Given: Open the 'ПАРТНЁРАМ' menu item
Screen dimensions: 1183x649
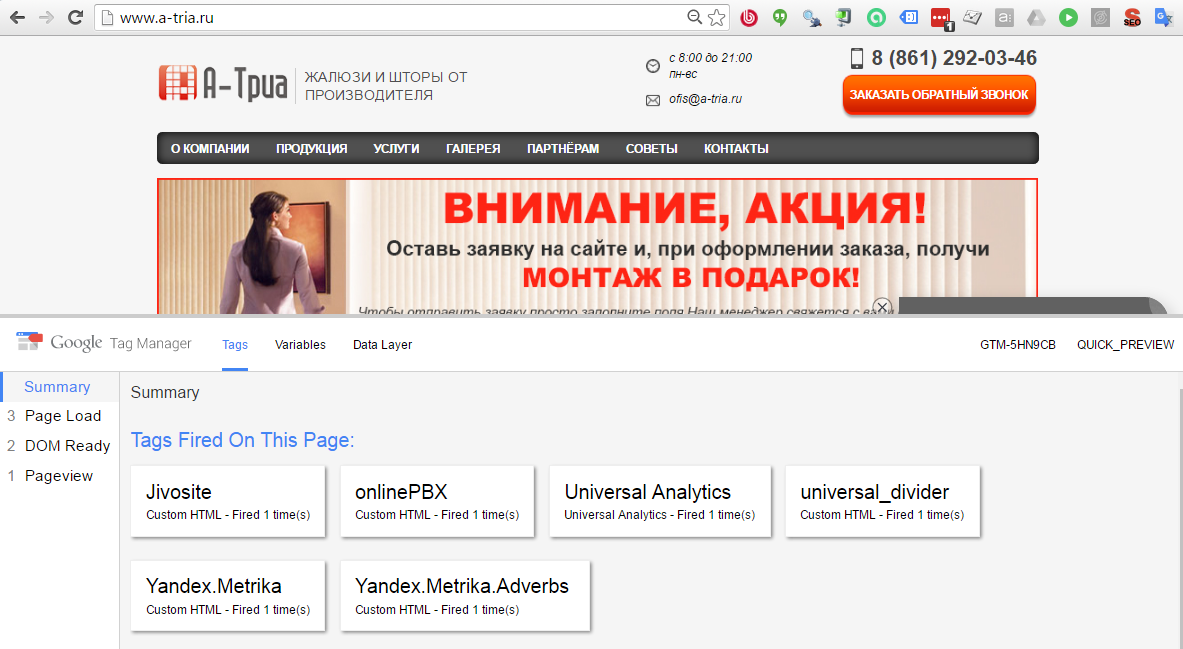Looking at the screenshot, I should (563, 149).
